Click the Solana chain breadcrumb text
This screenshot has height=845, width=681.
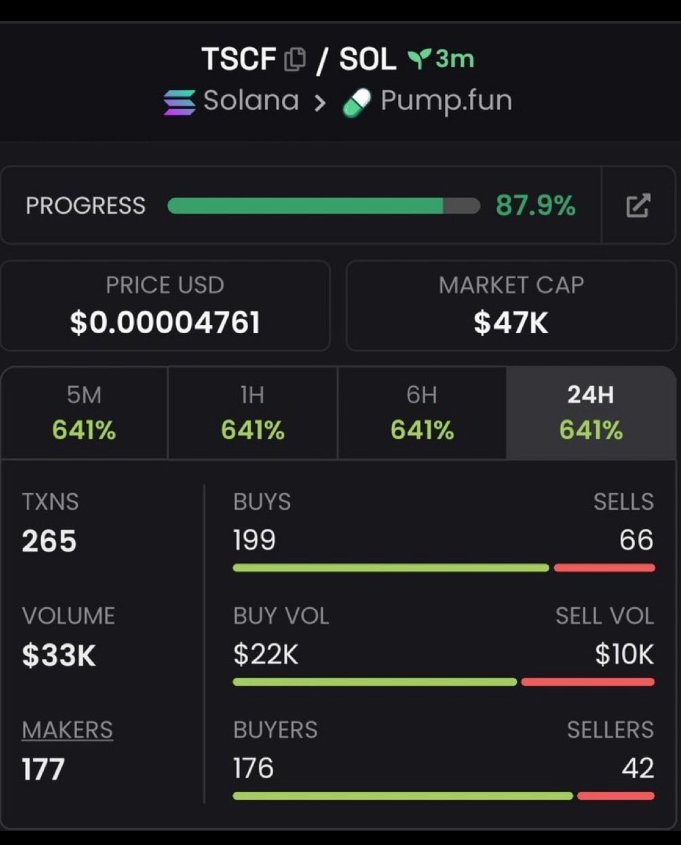[251, 100]
